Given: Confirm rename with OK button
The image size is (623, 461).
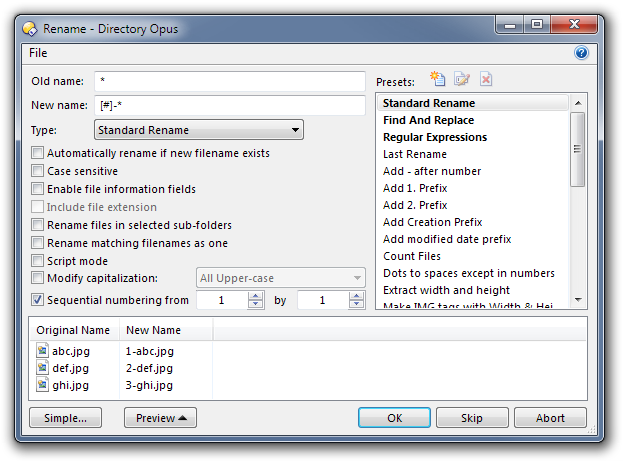Looking at the screenshot, I should tap(394, 418).
